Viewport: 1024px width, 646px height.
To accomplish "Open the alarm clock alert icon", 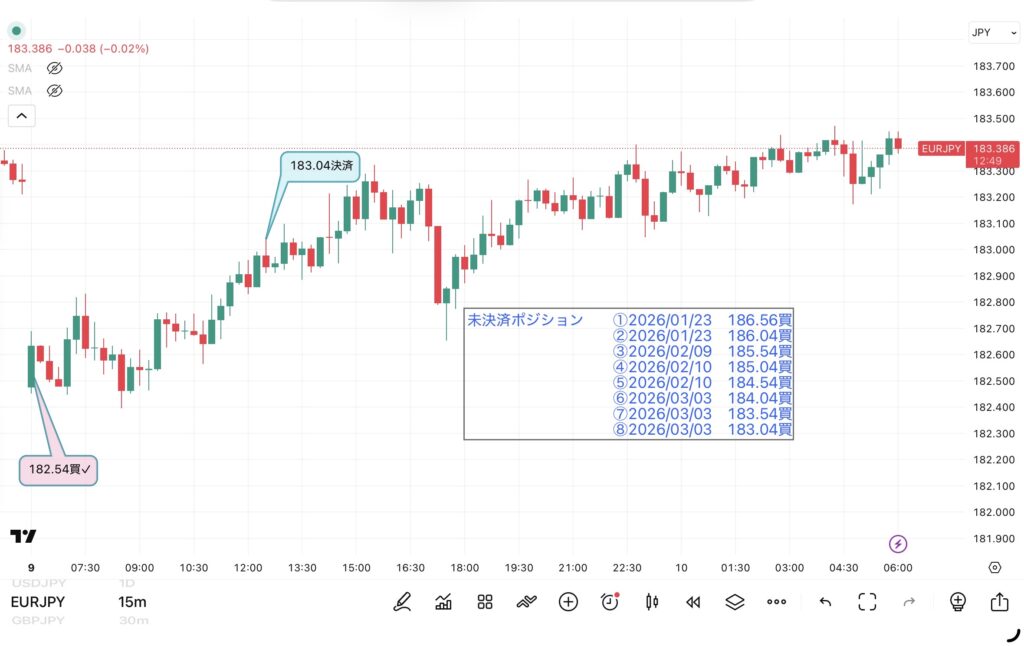I will point(610,601).
